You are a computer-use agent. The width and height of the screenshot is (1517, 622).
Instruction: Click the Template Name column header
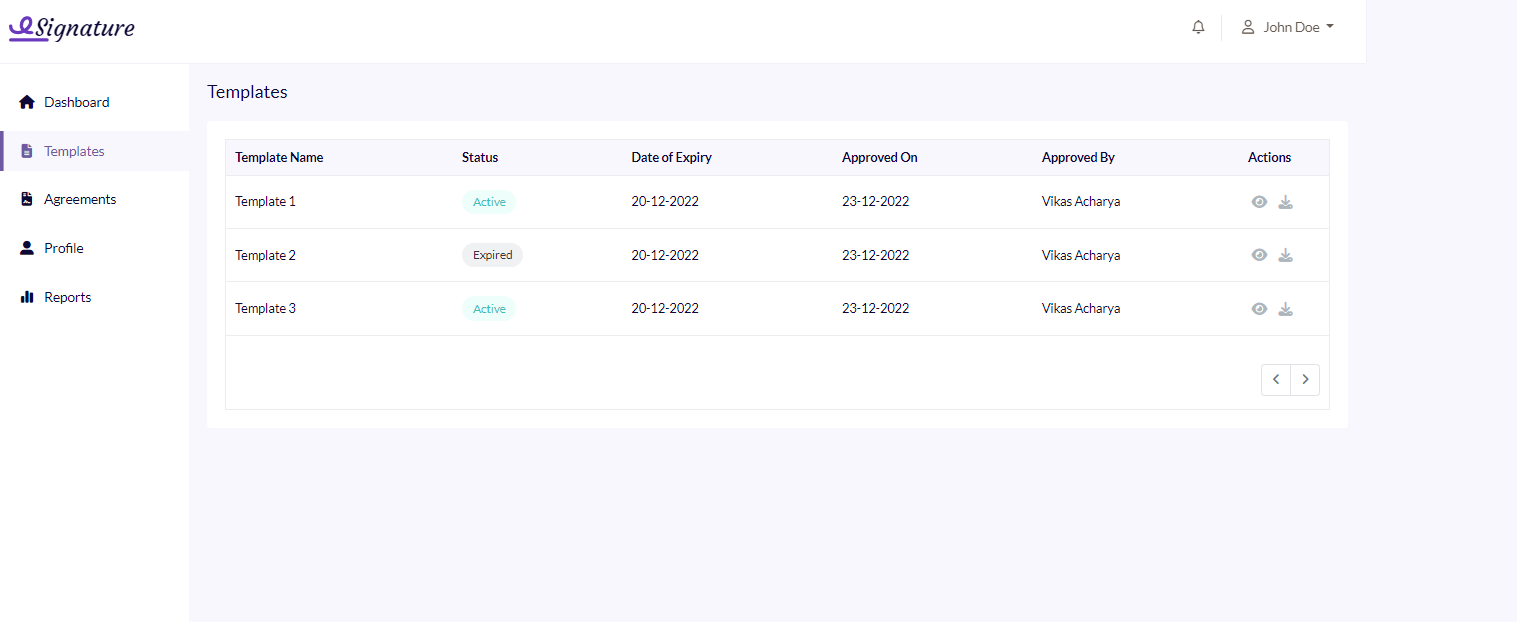point(279,157)
